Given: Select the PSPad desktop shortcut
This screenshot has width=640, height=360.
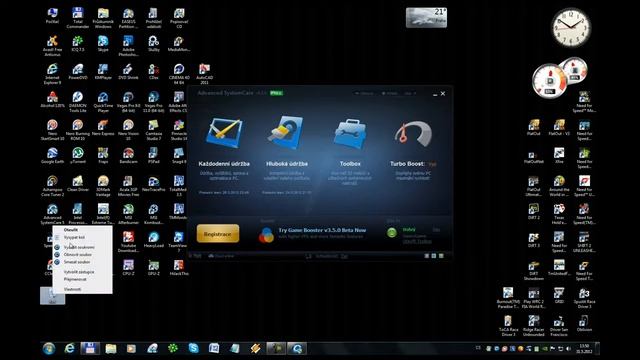Looking at the screenshot, I should (x=153, y=156).
